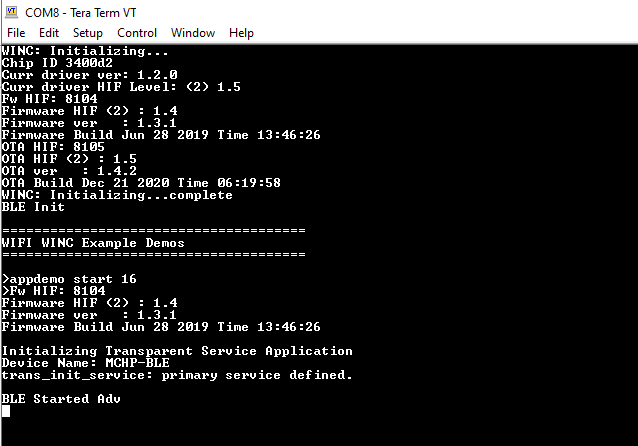This screenshot has height=446, width=638.
Task: Click the 'BLE Init' line
Action: click(x=33, y=207)
